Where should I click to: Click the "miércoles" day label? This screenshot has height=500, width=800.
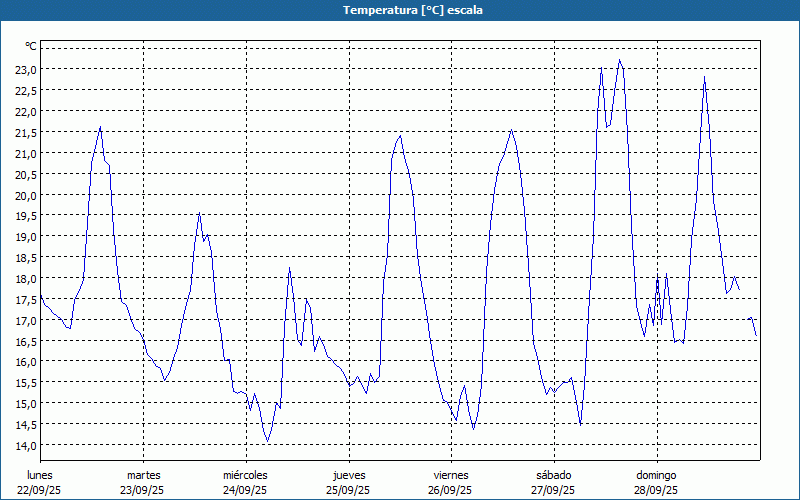[245, 474]
